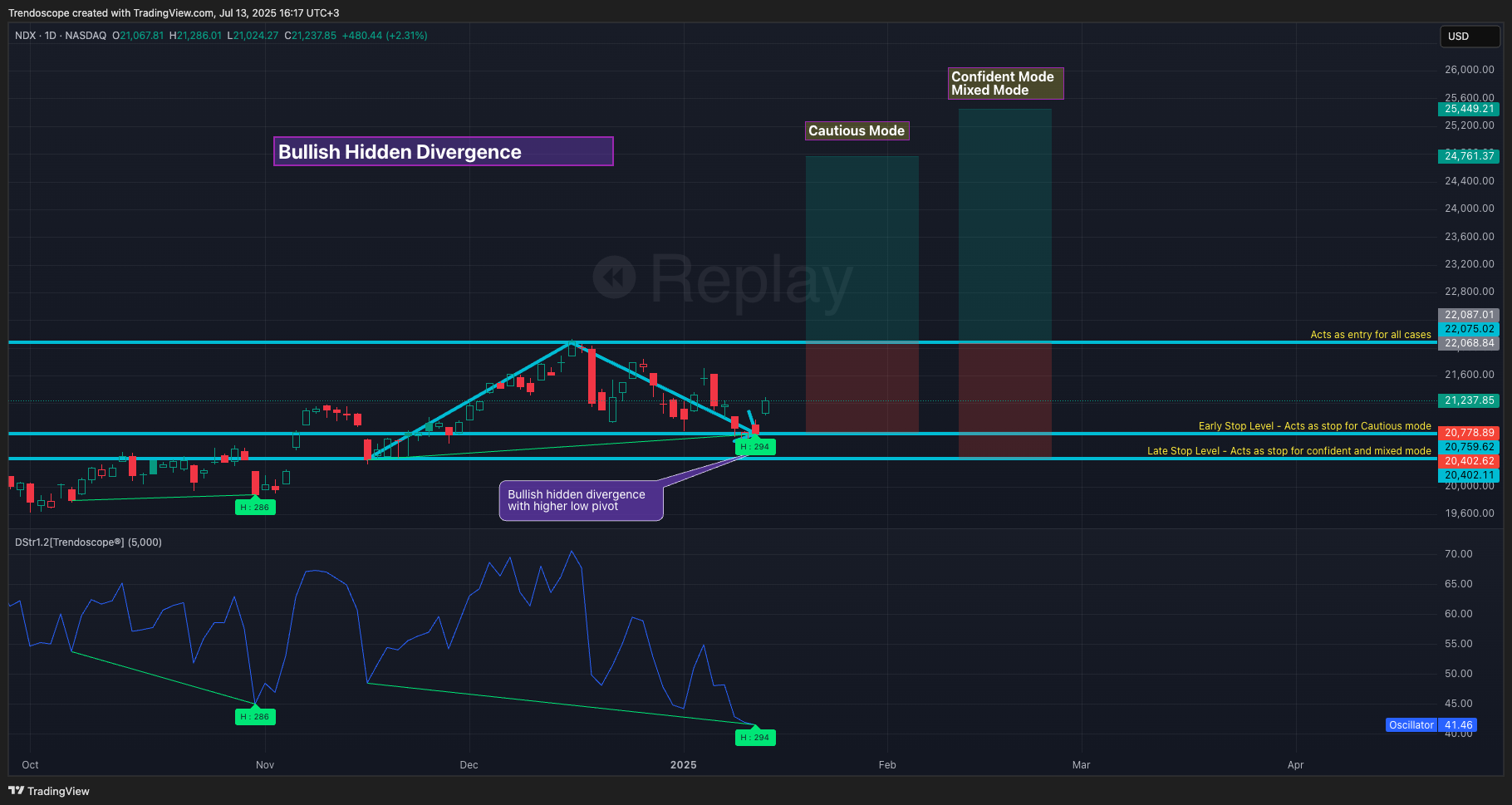Click the Feb label on time axis
The height and width of the screenshot is (805, 1512).
(887, 765)
